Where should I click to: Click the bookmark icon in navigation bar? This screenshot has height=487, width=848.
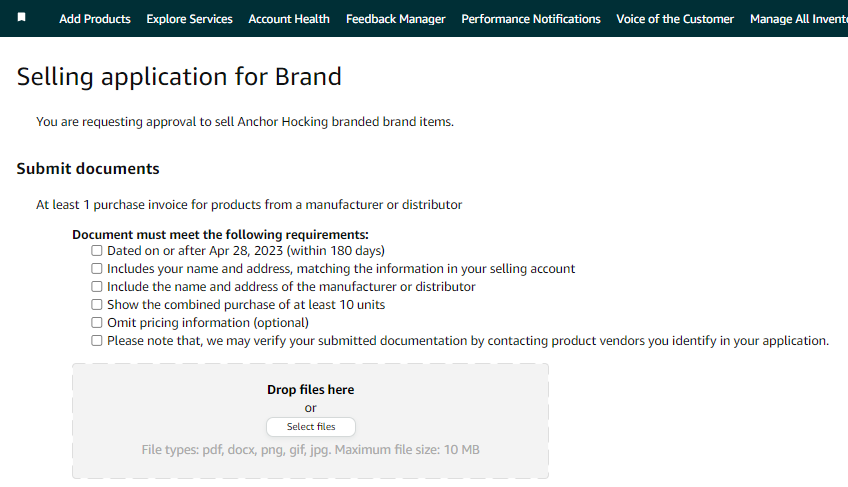[x=22, y=17]
